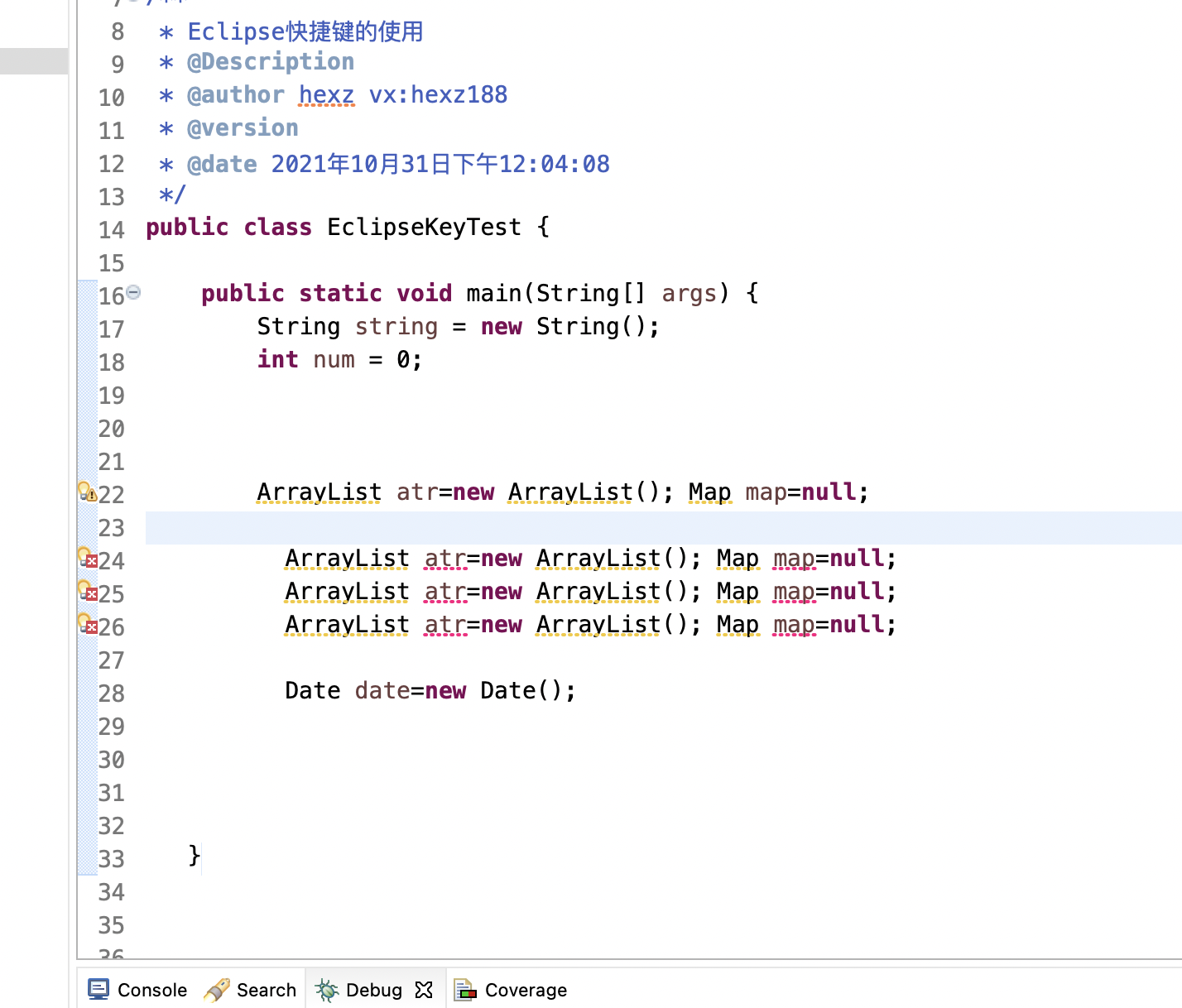Click the EclipseKeyTest class name
The image size is (1182, 1008).
pyautogui.click(x=424, y=228)
